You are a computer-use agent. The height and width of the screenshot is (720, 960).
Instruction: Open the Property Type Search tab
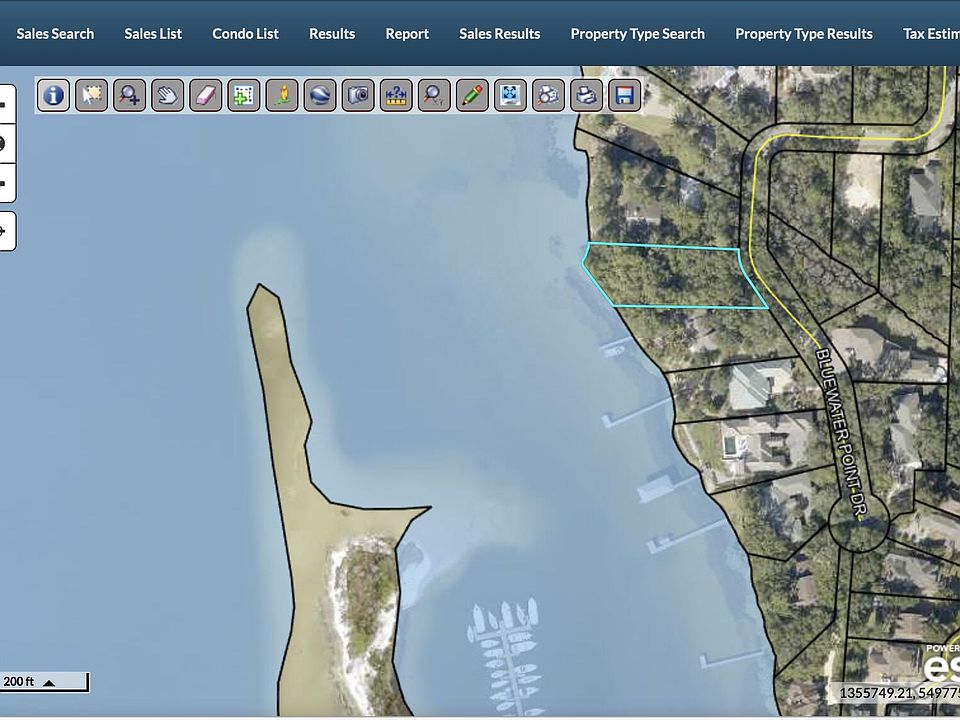pos(637,34)
